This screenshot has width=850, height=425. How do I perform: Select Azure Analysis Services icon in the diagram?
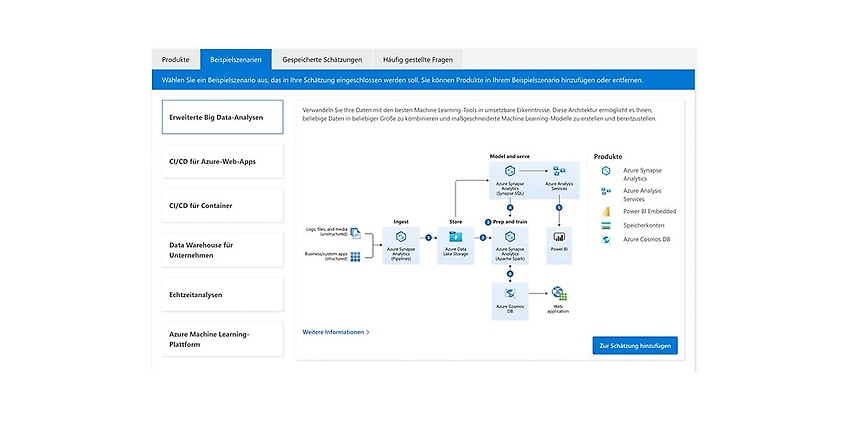[559, 171]
